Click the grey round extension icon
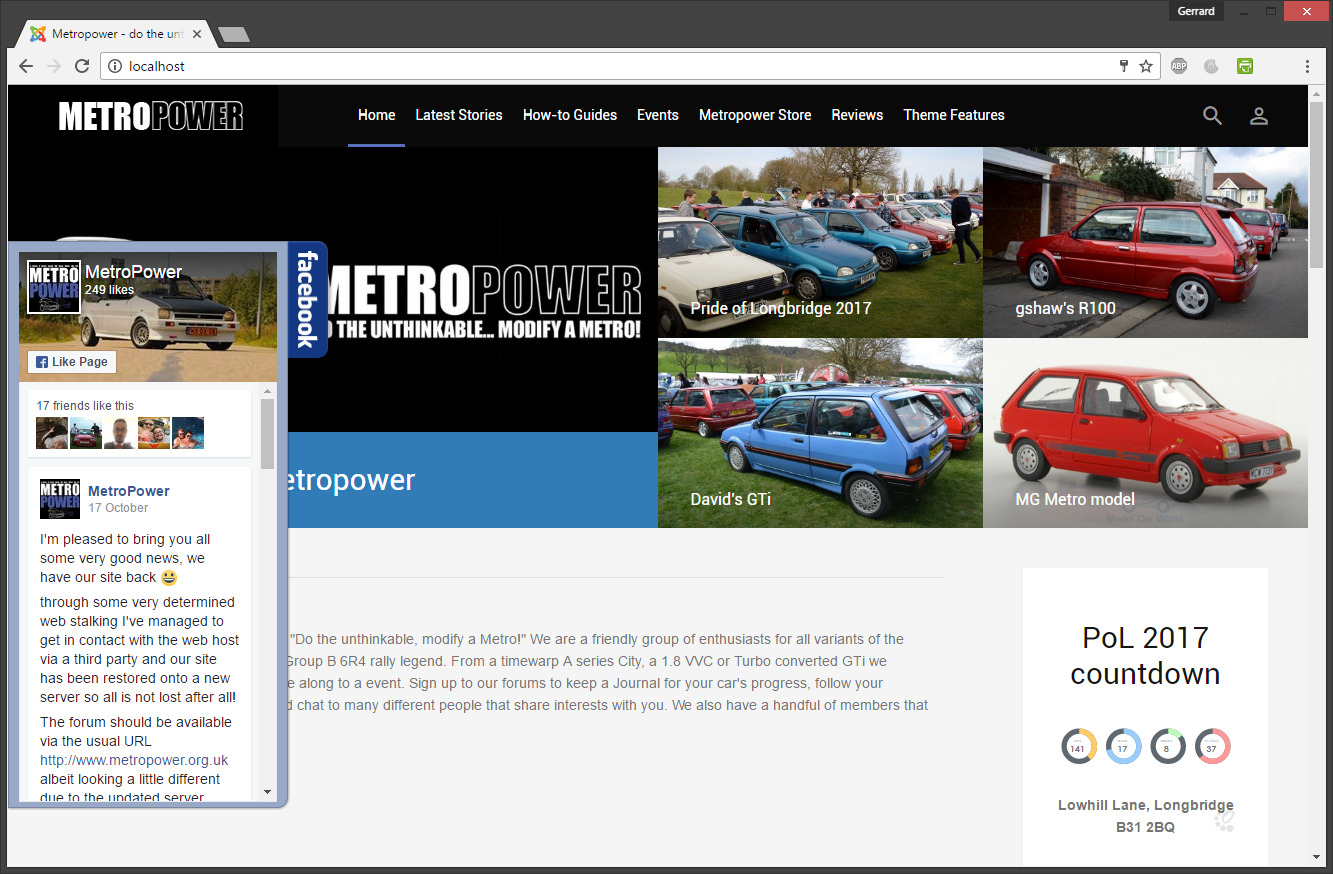This screenshot has height=874, width=1333. (1211, 66)
